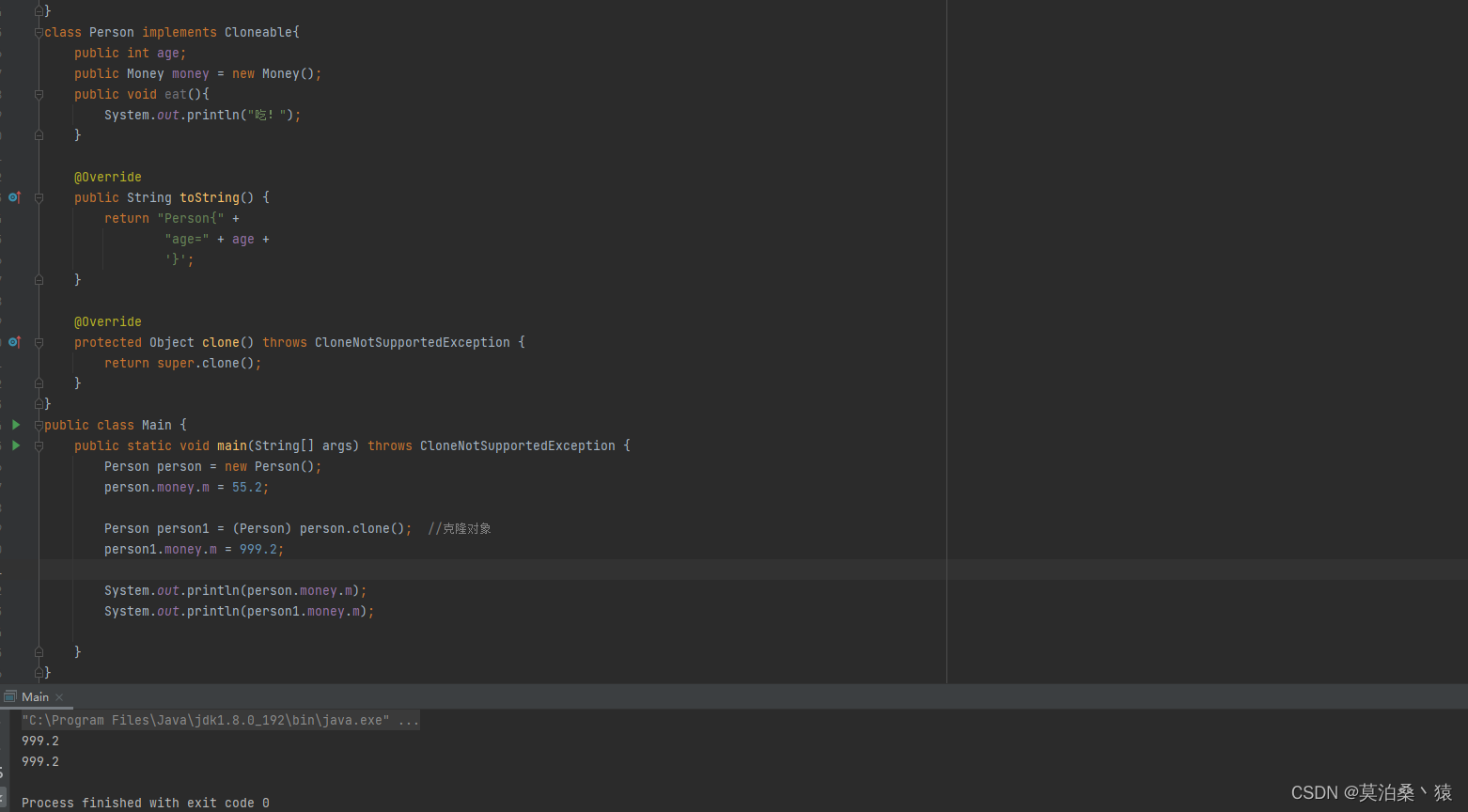The width and height of the screenshot is (1468, 812).
Task: Collapse the clone method body
Action: [39, 342]
